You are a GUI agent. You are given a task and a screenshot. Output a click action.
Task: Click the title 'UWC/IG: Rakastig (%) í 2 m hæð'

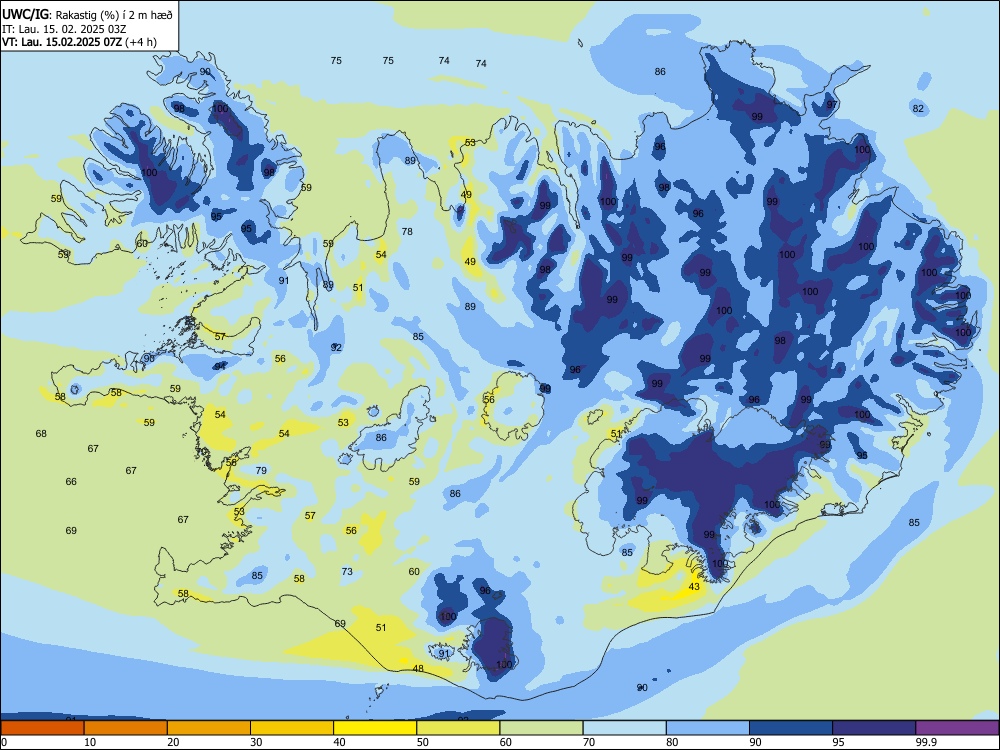pyautogui.click(x=87, y=14)
